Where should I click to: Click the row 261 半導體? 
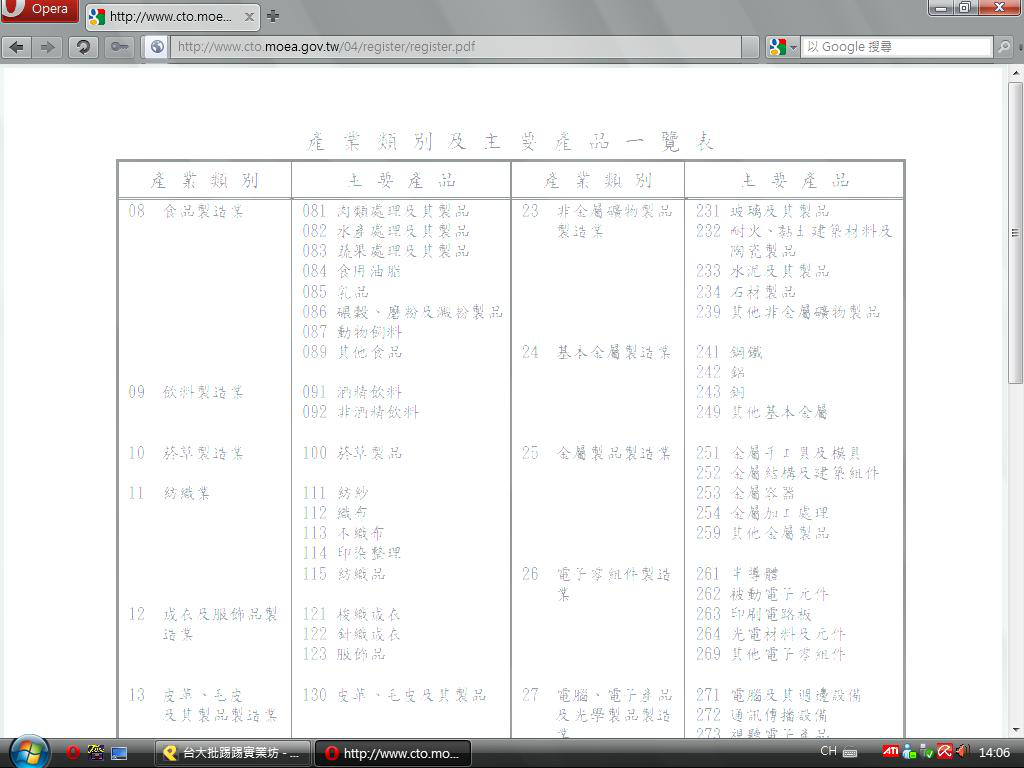click(737, 573)
